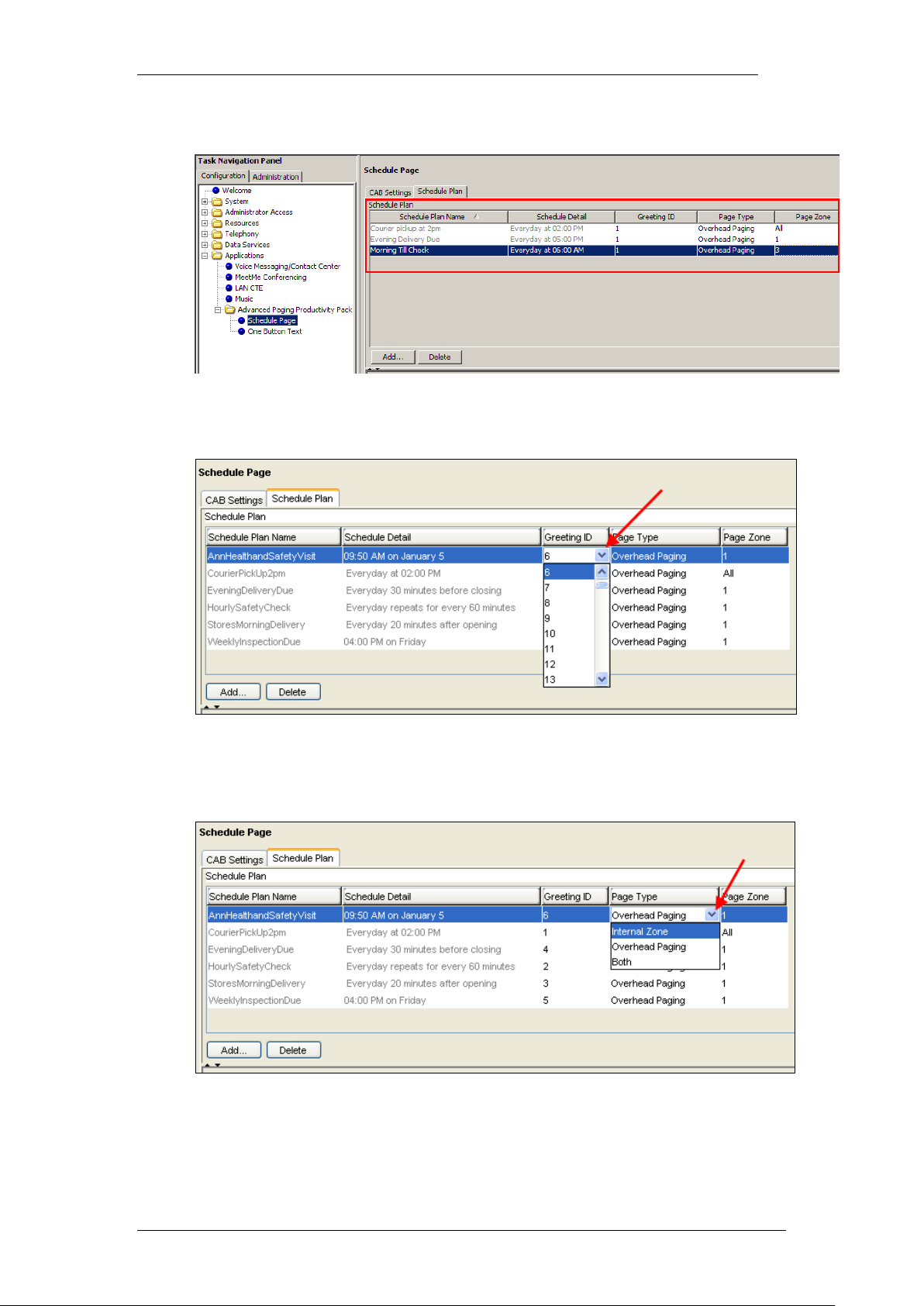Click Add... button beside the Task Navigation Panel

coord(393,357)
